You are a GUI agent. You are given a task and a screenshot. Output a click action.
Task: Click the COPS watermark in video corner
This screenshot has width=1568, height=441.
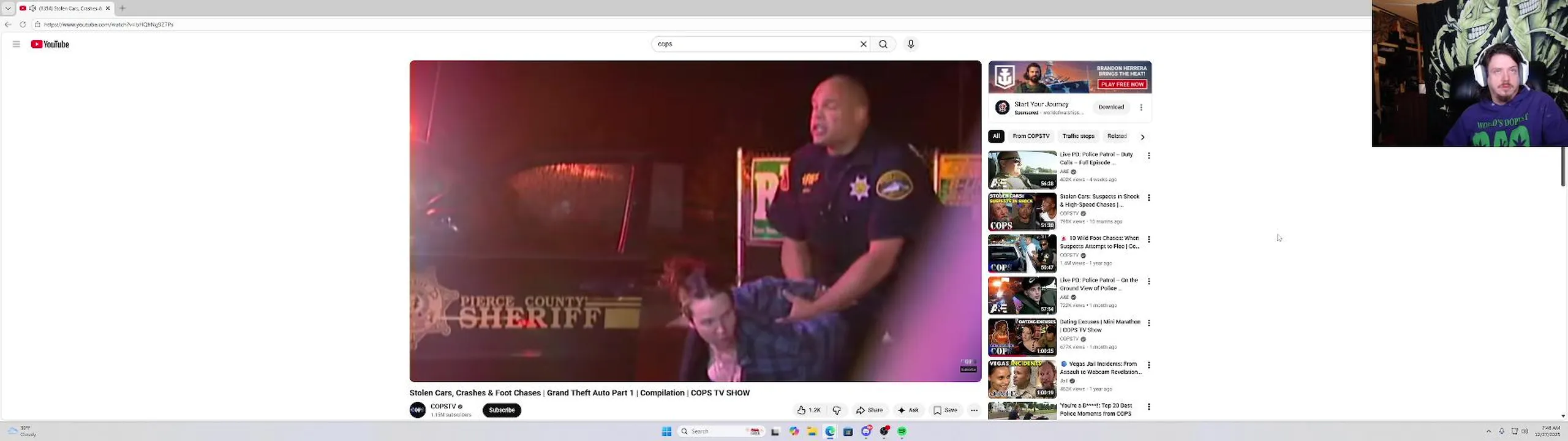968,365
